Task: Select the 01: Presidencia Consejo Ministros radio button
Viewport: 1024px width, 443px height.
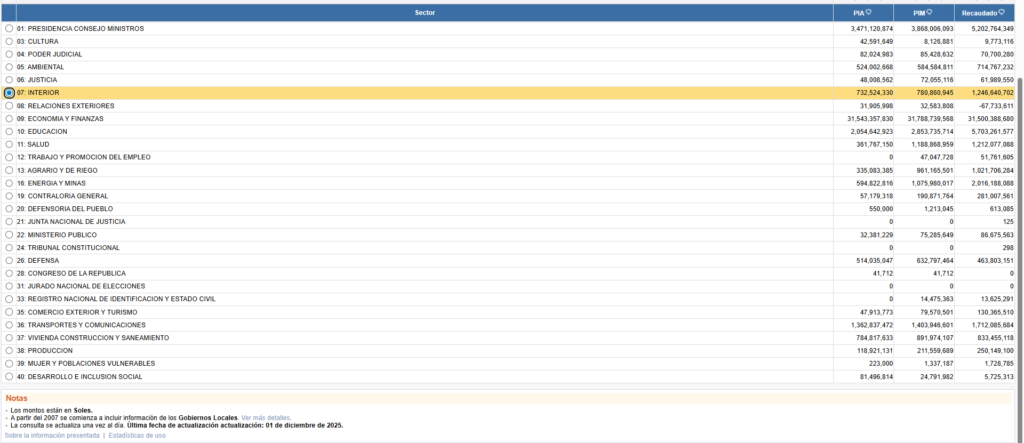Action: (x=9, y=29)
